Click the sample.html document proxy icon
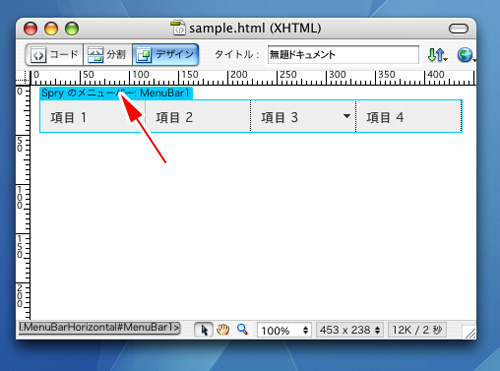The height and width of the screenshot is (371, 500). (x=178, y=28)
